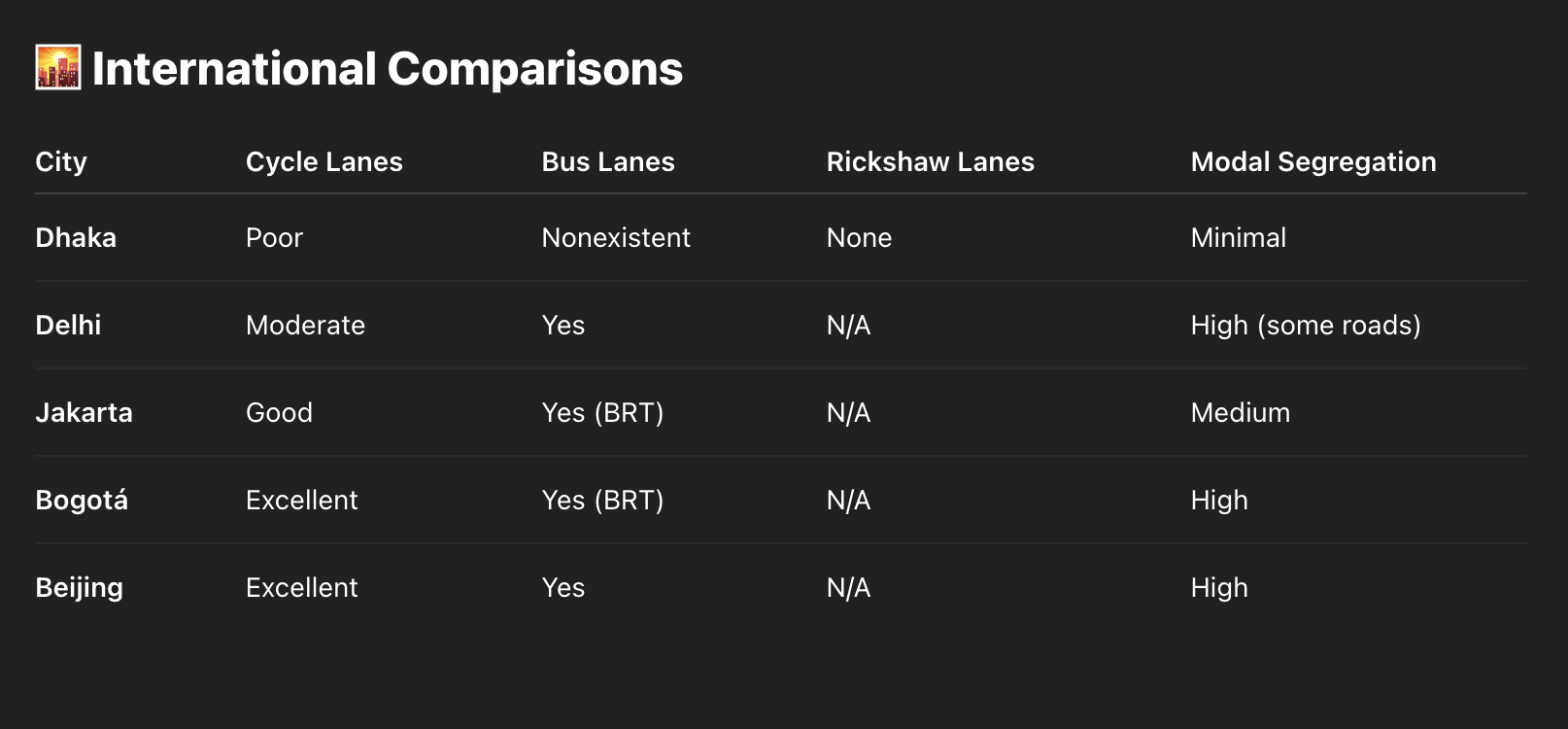This screenshot has width=1568, height=729.
Task: Click the Jakarta row label
Action: [x=84, y=412]
